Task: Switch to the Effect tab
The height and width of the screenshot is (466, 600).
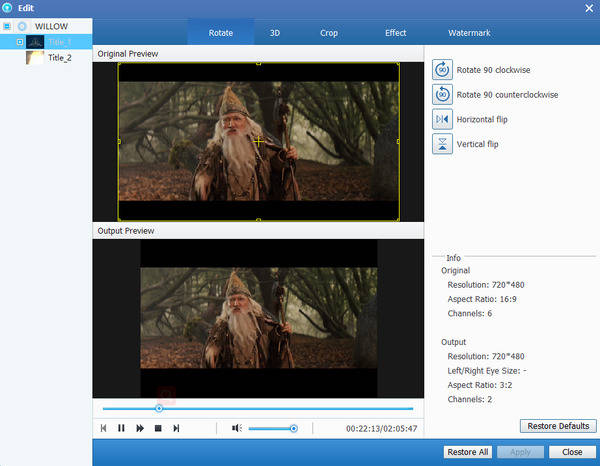Action: [396, 33]
